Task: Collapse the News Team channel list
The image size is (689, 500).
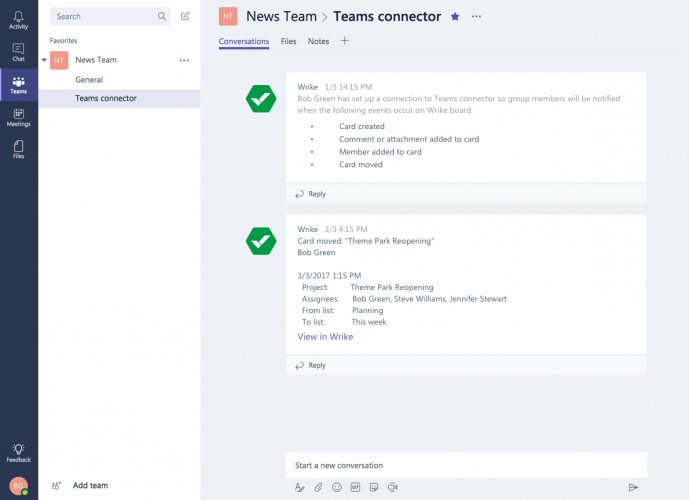Action: pos(44,60)
